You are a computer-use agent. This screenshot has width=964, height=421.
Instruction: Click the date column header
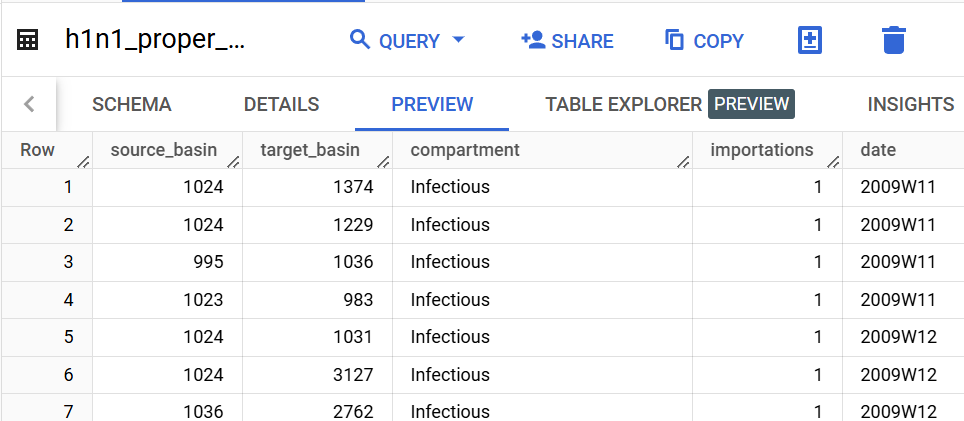(878, 150)
